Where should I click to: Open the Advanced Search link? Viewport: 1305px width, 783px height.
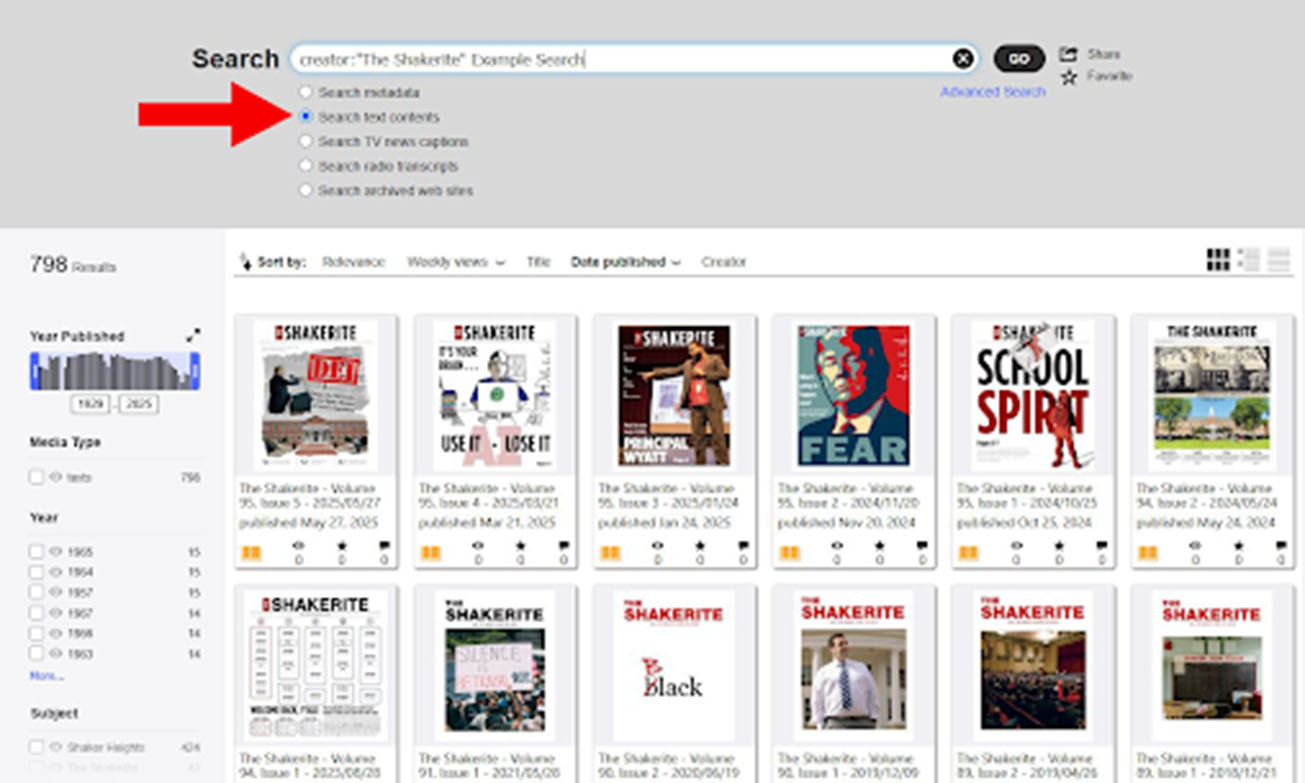[x=993, y=92]
